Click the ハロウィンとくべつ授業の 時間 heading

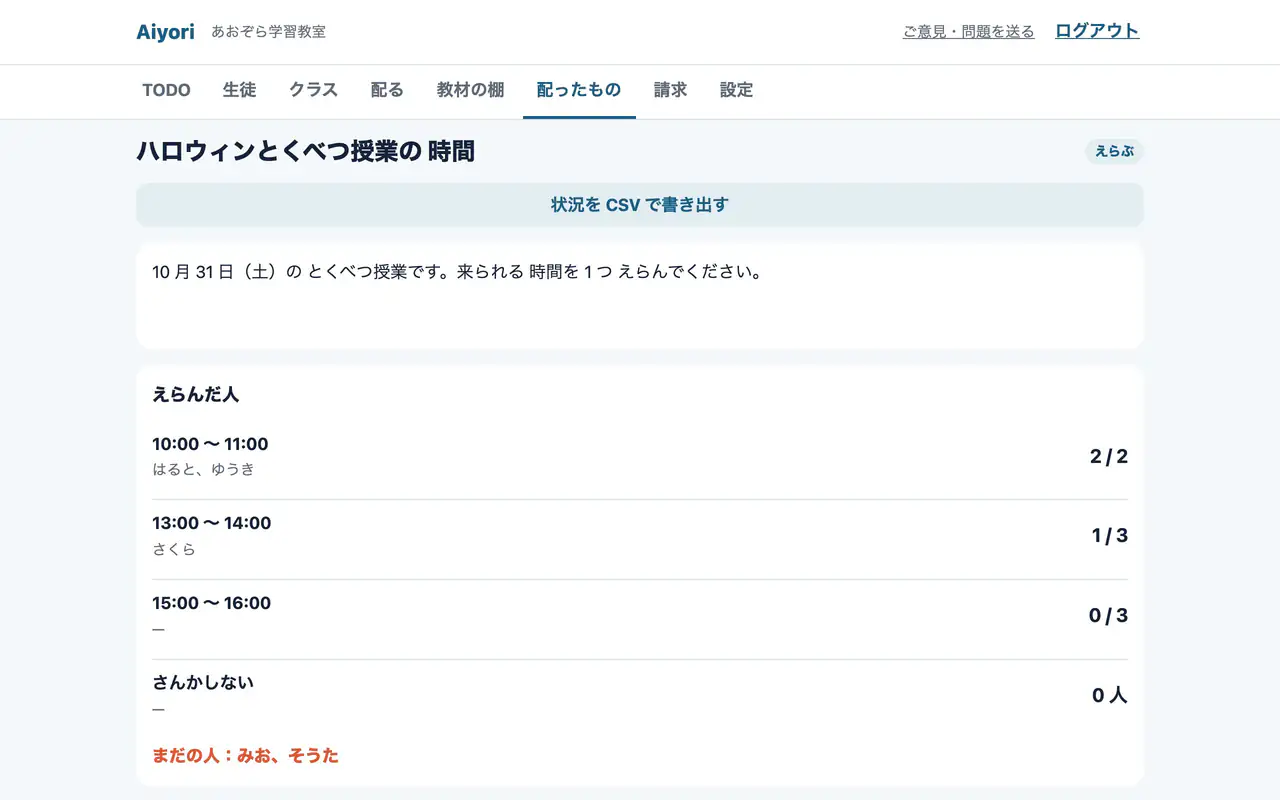point(306,151)
